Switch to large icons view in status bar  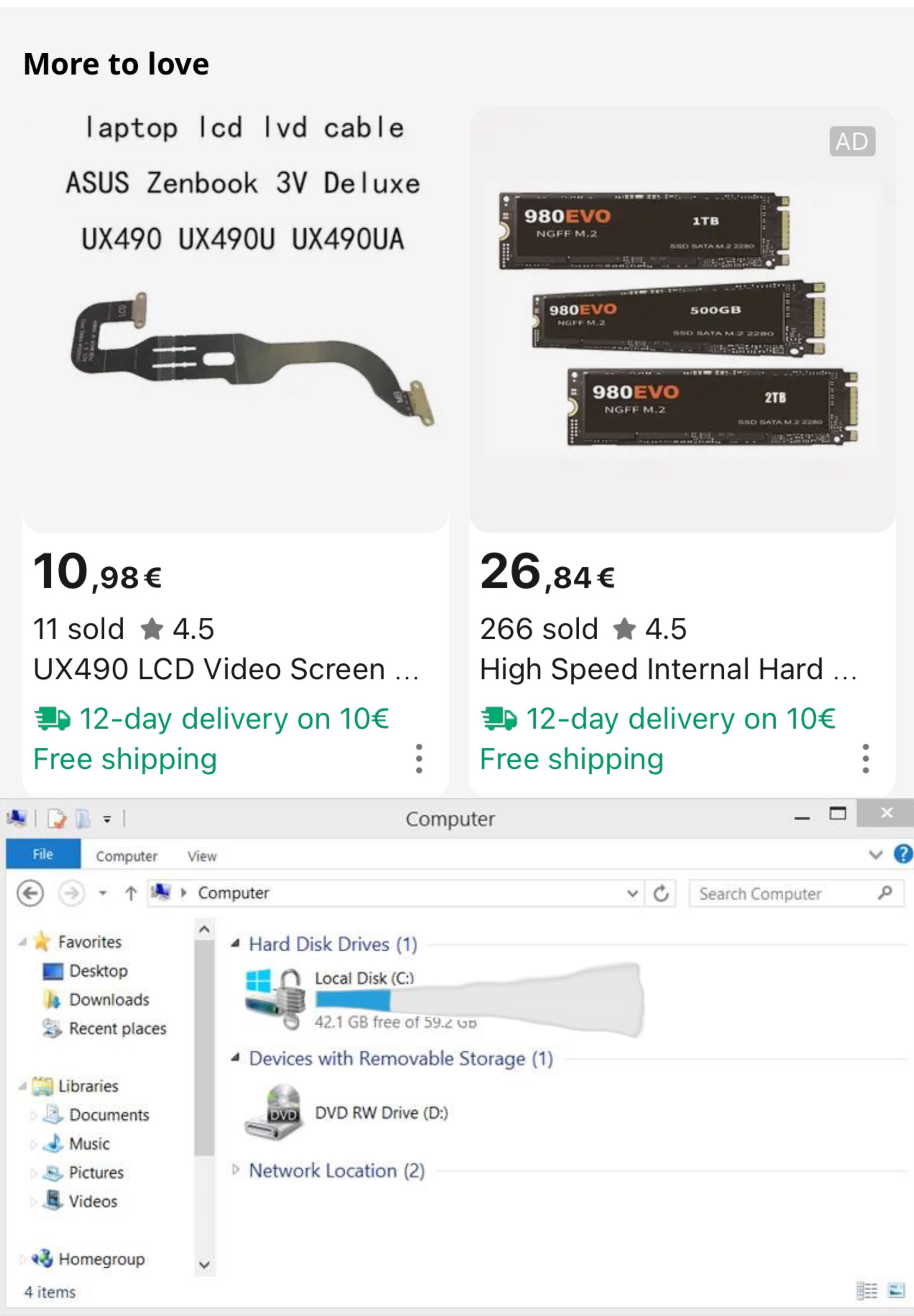(x=896, y=1290)
